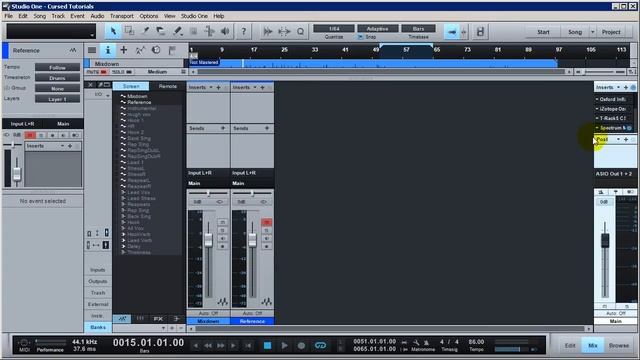Toggle the Inspector (i) icon
This screenshot has height=360, width=640.
(x=108, y=50)
